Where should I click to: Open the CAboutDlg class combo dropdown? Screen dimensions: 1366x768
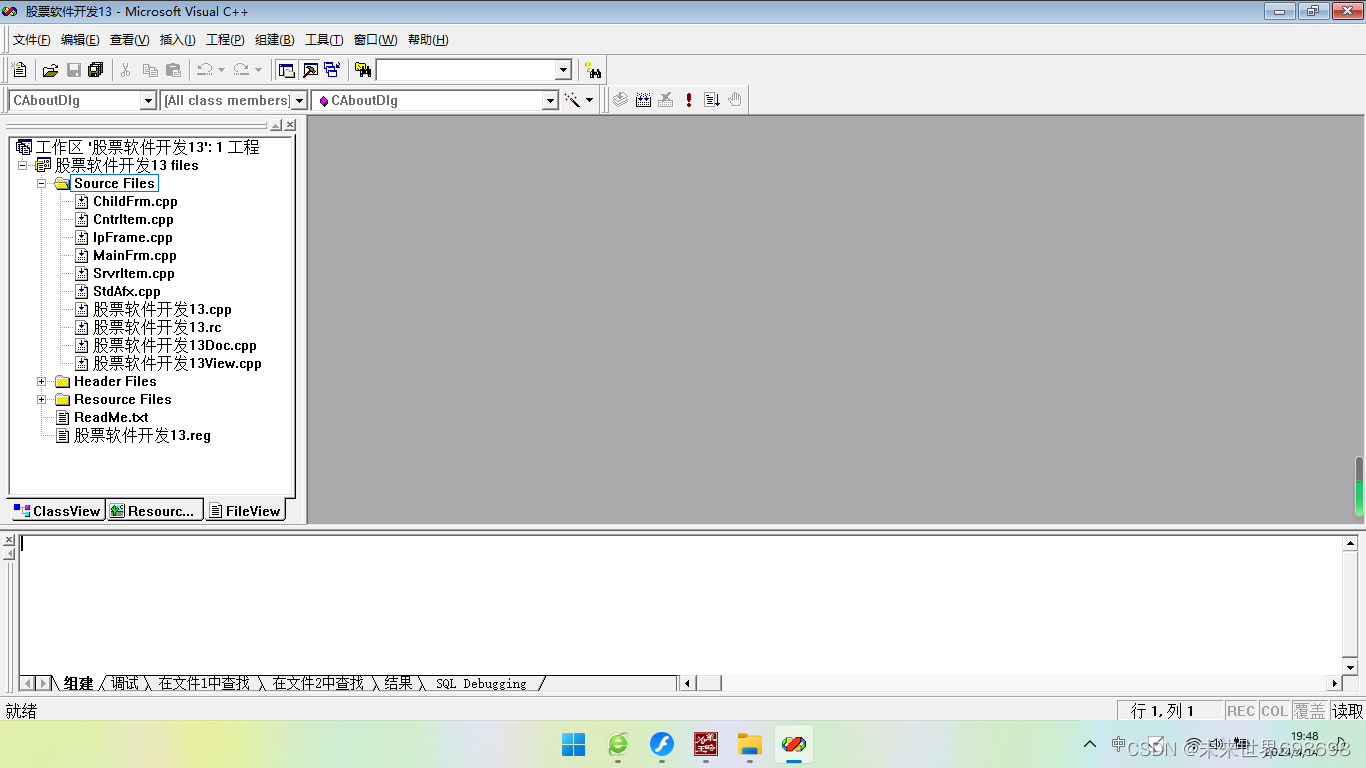[x=148, y=100]
